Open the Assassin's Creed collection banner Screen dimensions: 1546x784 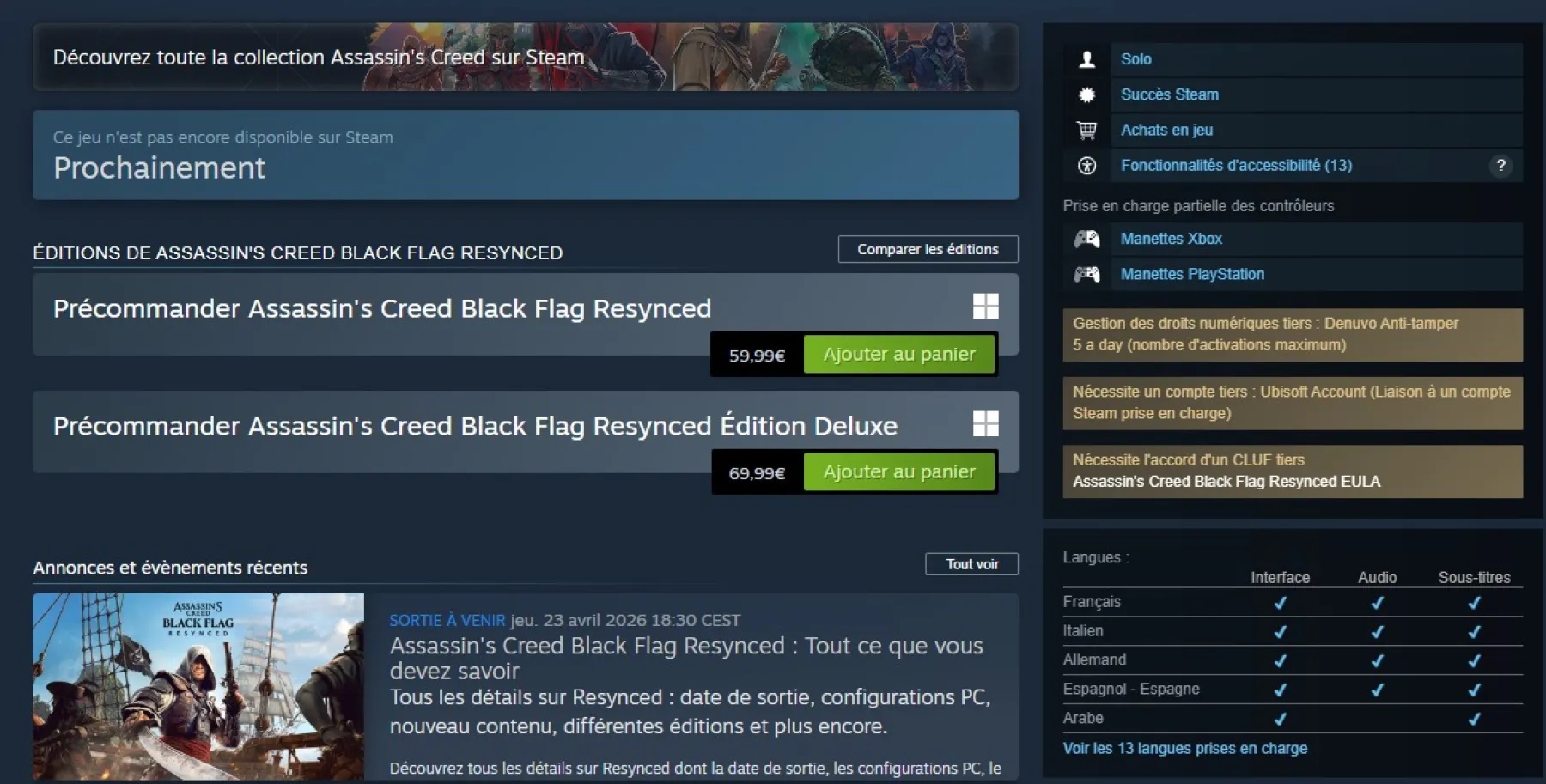click(x=526, y=57)
